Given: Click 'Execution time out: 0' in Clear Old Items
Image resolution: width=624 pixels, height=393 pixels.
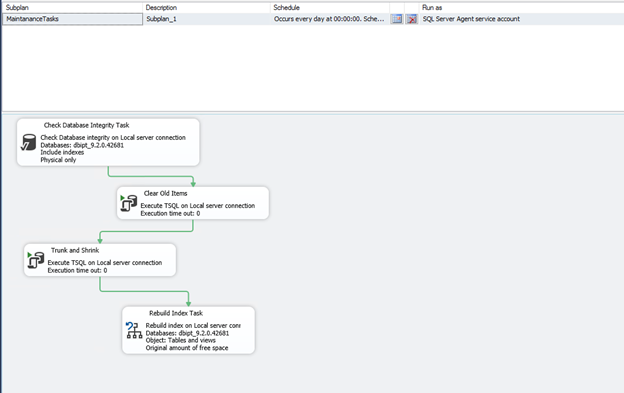Looking at the screenshot, I should [x=170, y=214].
